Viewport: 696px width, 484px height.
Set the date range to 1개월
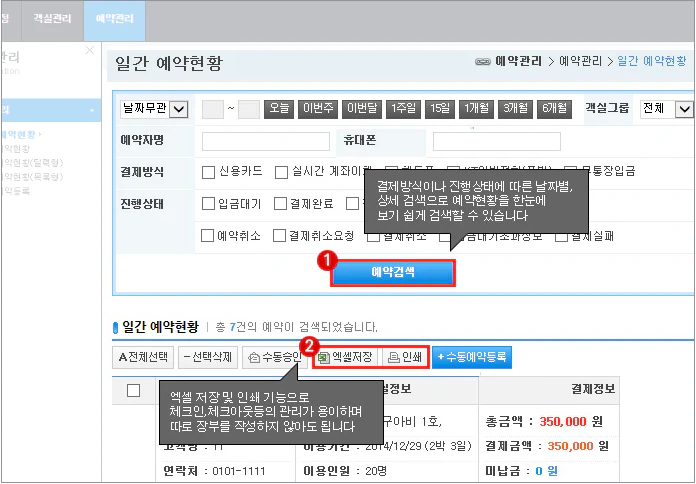tap(476, 108)
